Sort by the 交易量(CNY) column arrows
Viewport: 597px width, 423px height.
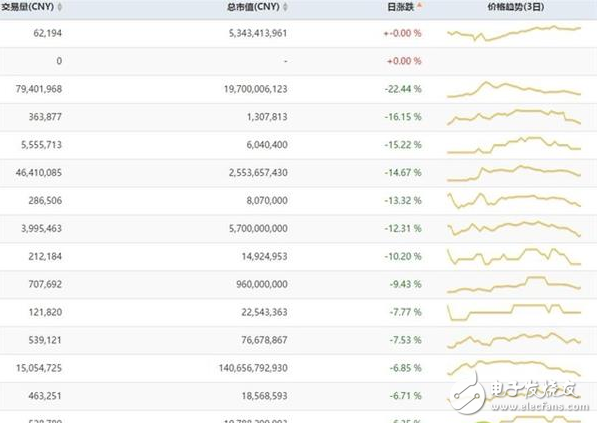pos(60,7)
